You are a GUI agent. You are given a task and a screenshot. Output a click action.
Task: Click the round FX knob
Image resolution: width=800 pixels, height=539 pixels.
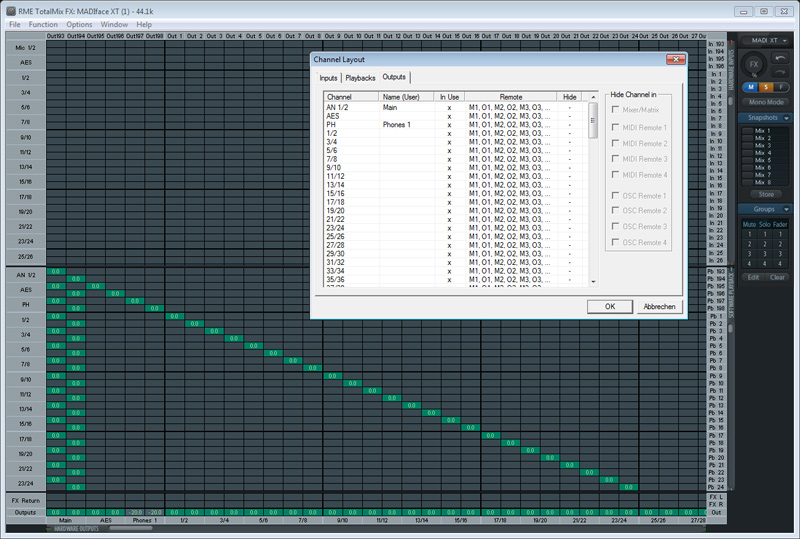pos(754,65)
